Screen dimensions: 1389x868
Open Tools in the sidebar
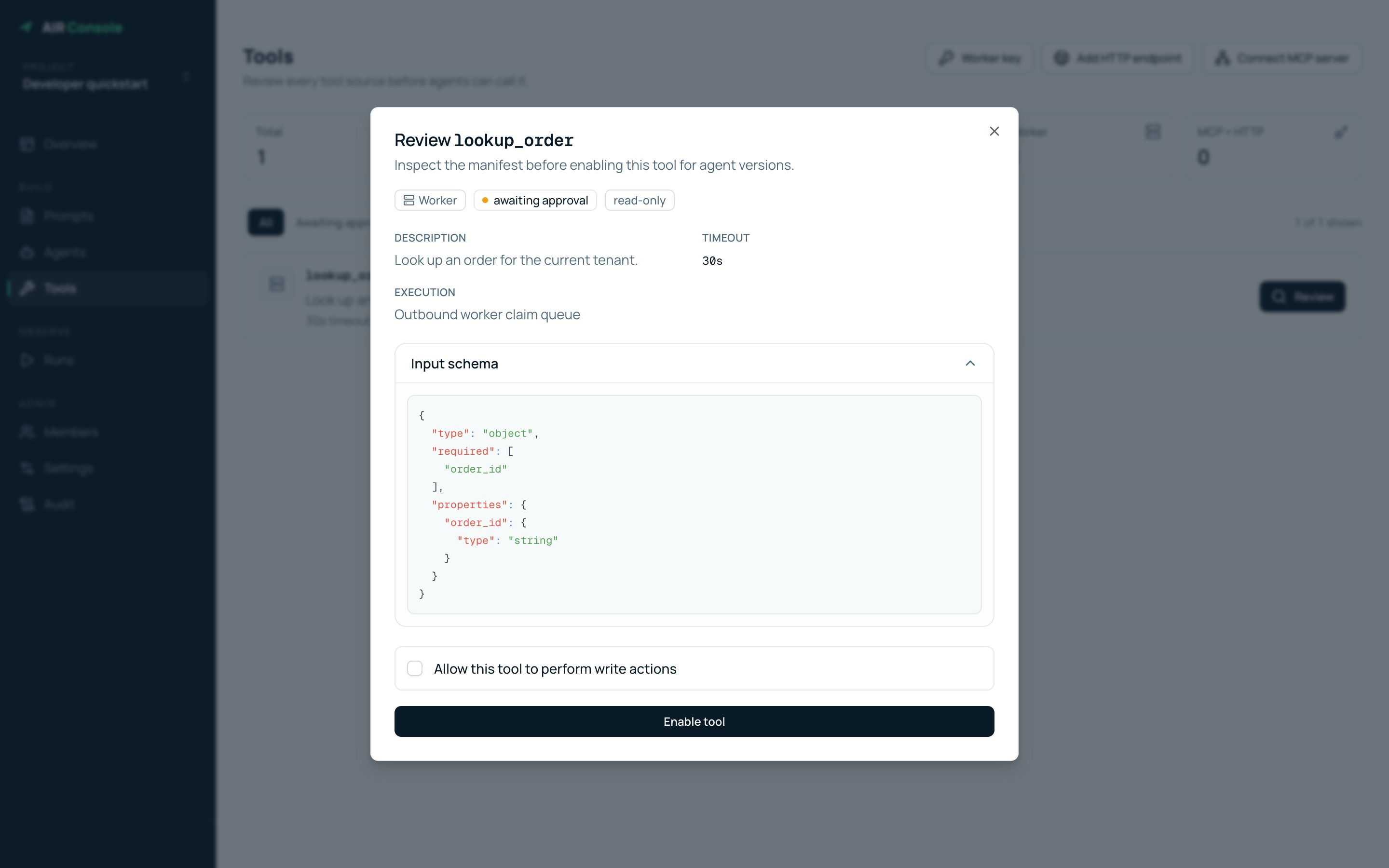[x=108, y=288]
